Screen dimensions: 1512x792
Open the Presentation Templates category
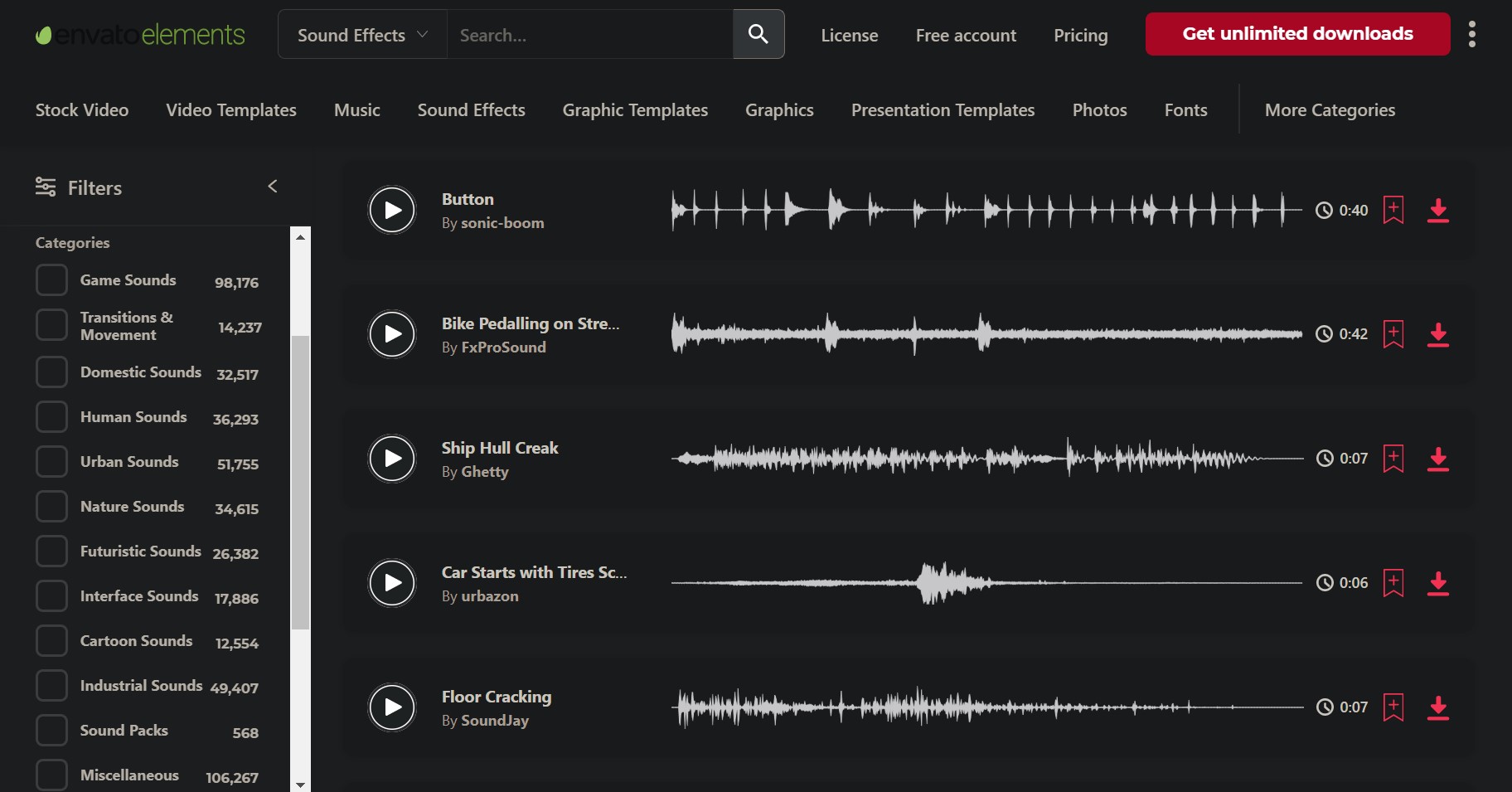click(943, 110)
